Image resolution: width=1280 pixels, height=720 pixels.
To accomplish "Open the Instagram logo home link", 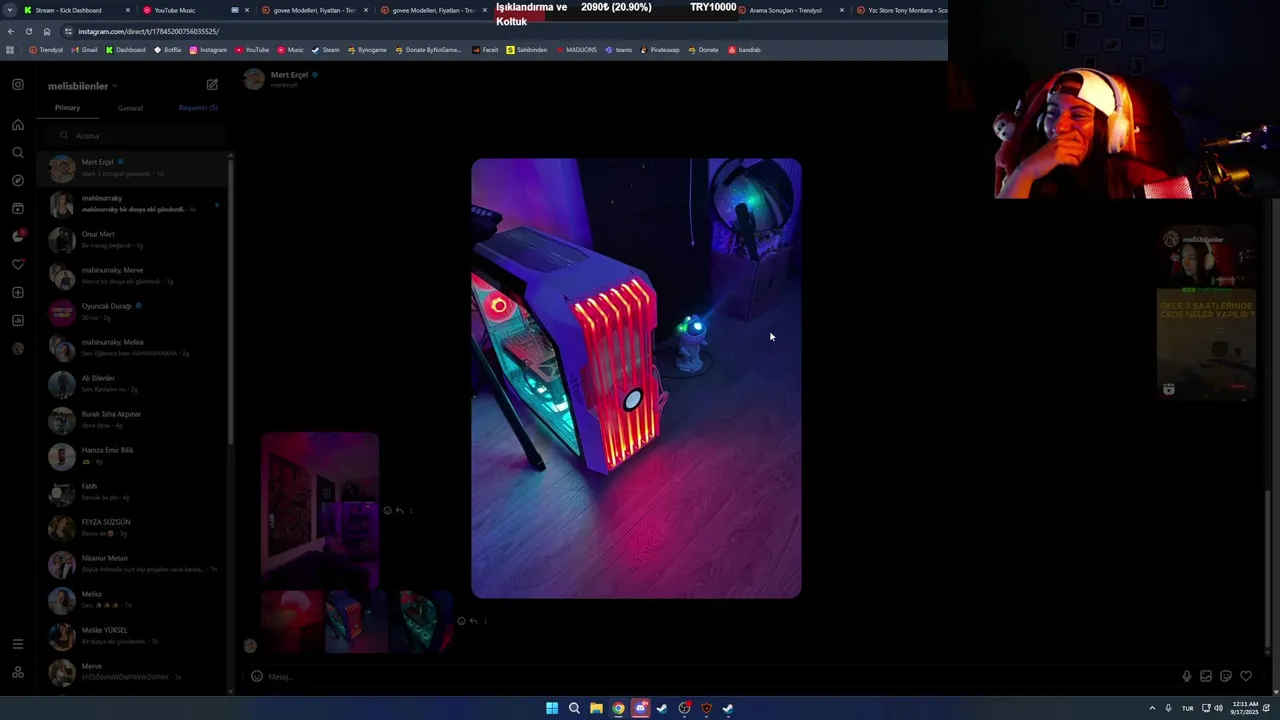I will pos(18,85).
